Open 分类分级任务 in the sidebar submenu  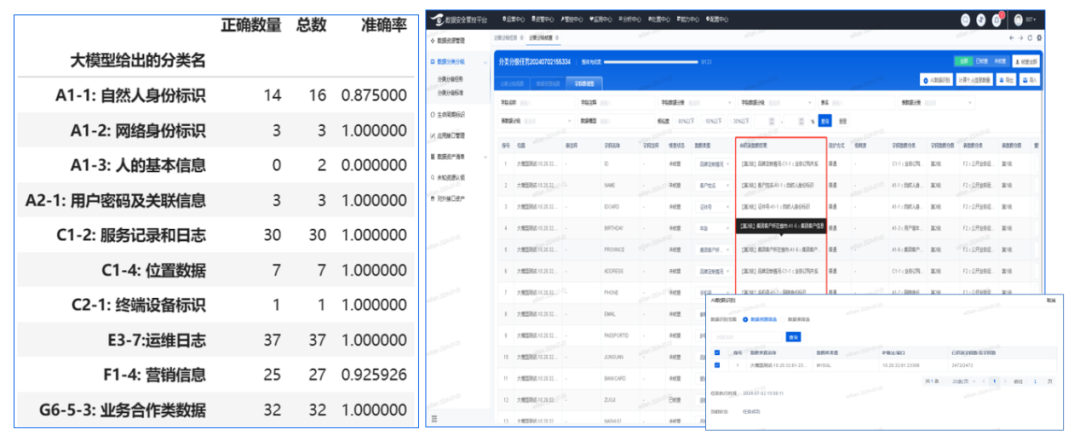(450, 79)
